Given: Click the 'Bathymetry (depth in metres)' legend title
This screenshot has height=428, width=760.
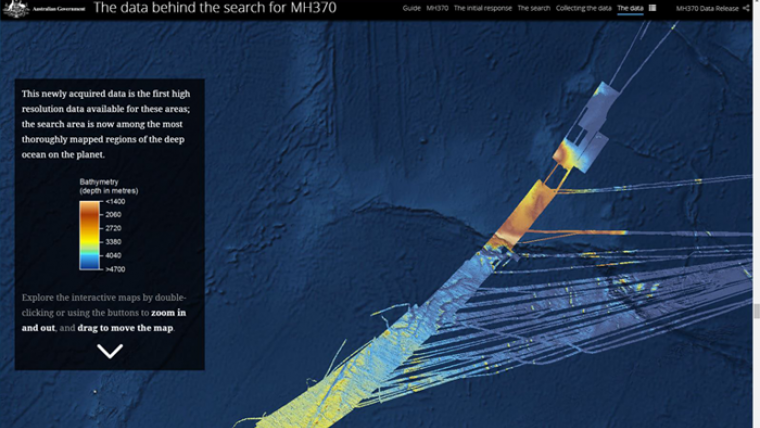Looking at the screenshot, I should point(109,186).
